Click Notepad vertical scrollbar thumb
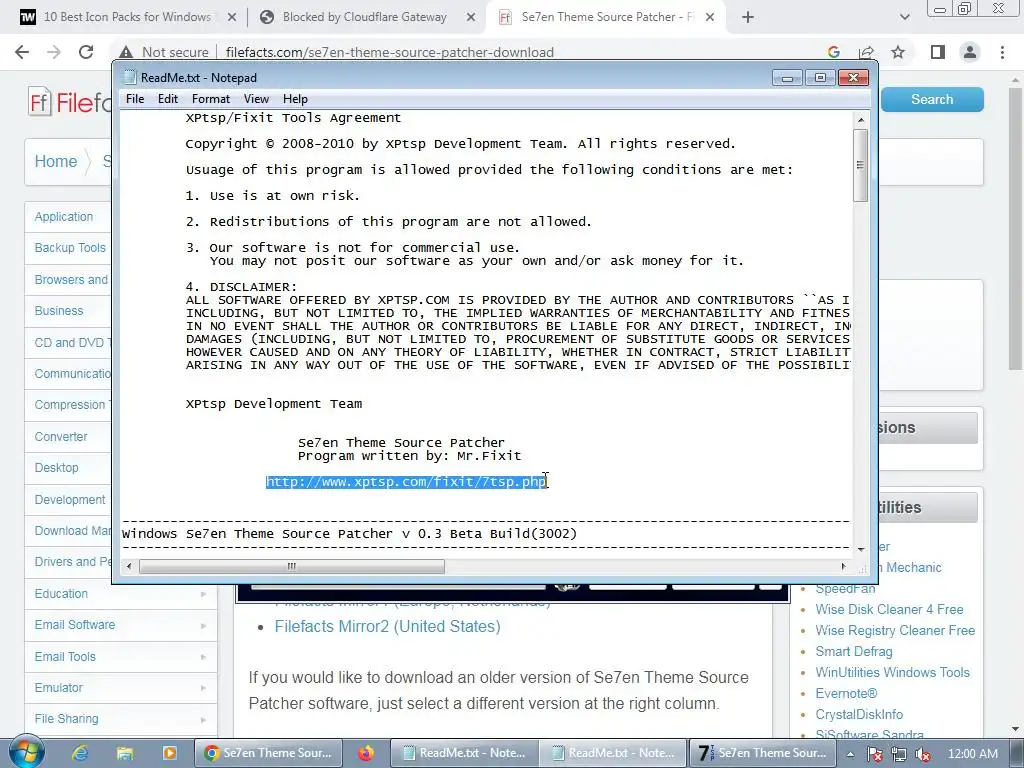This screenshot has width=1024, height=768. click(861, 165)
